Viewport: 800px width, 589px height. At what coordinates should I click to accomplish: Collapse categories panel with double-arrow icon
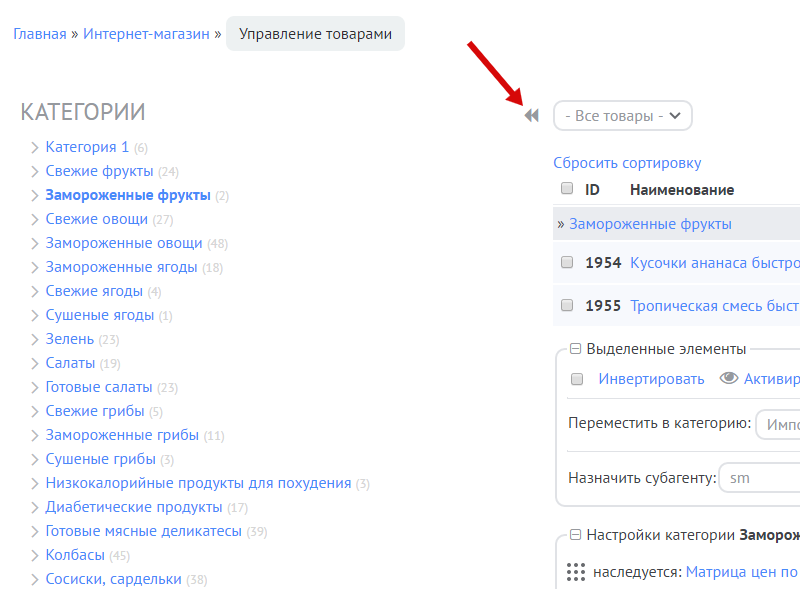click(x=531, y=116)
